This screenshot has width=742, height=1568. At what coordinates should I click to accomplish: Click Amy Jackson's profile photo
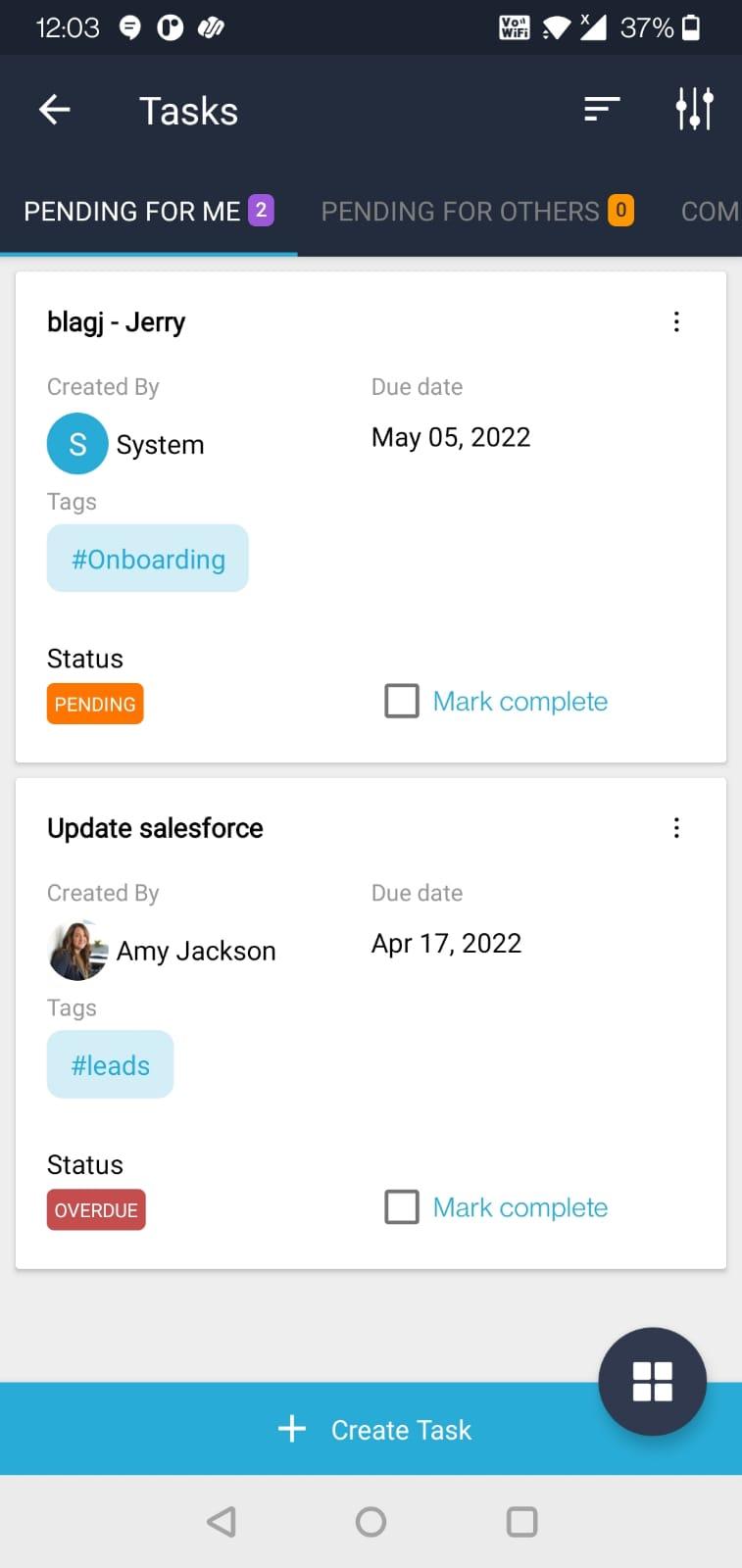[x=77, y=951]
